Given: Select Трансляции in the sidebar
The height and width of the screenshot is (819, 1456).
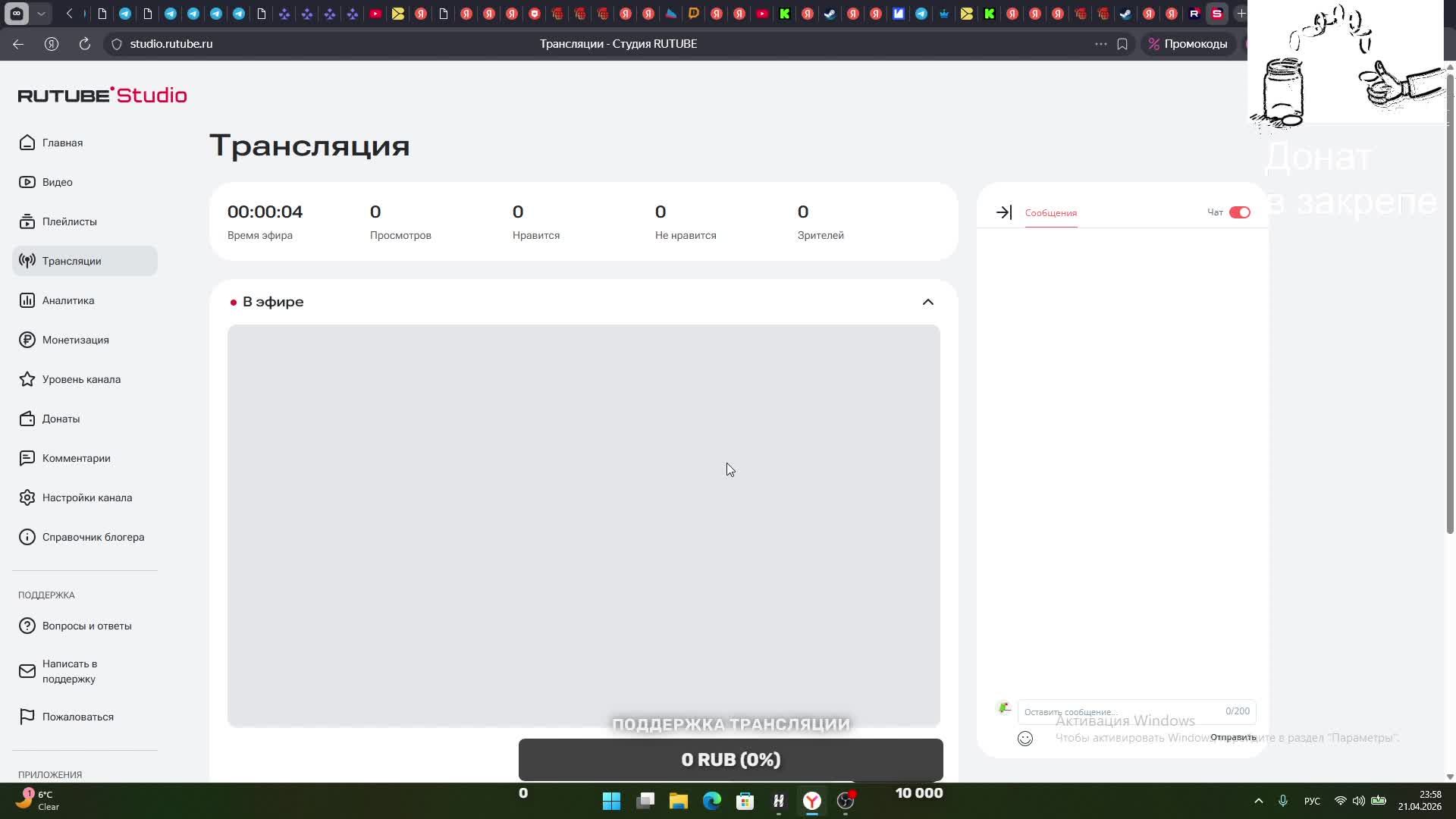Looking at the screenshot, I should (x=71, y=261).
